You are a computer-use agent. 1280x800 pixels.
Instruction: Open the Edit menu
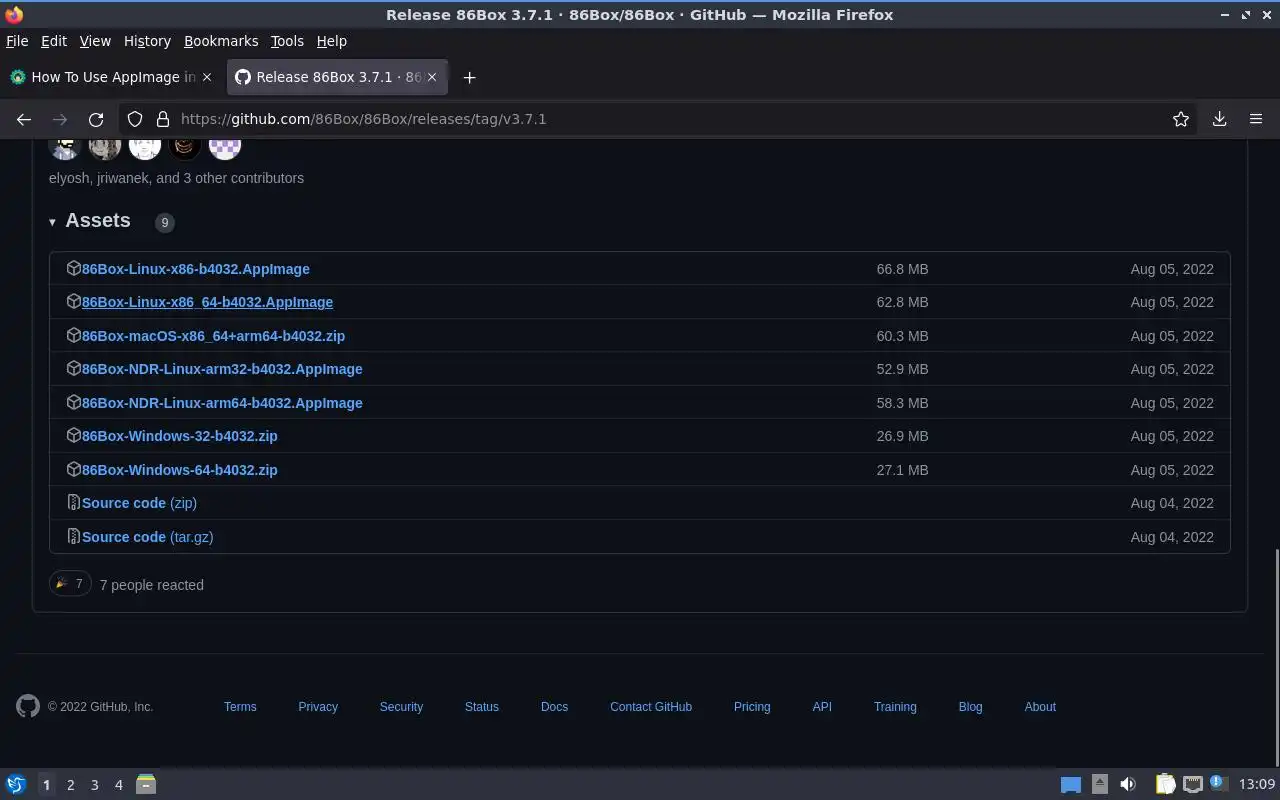pos(53,41)
